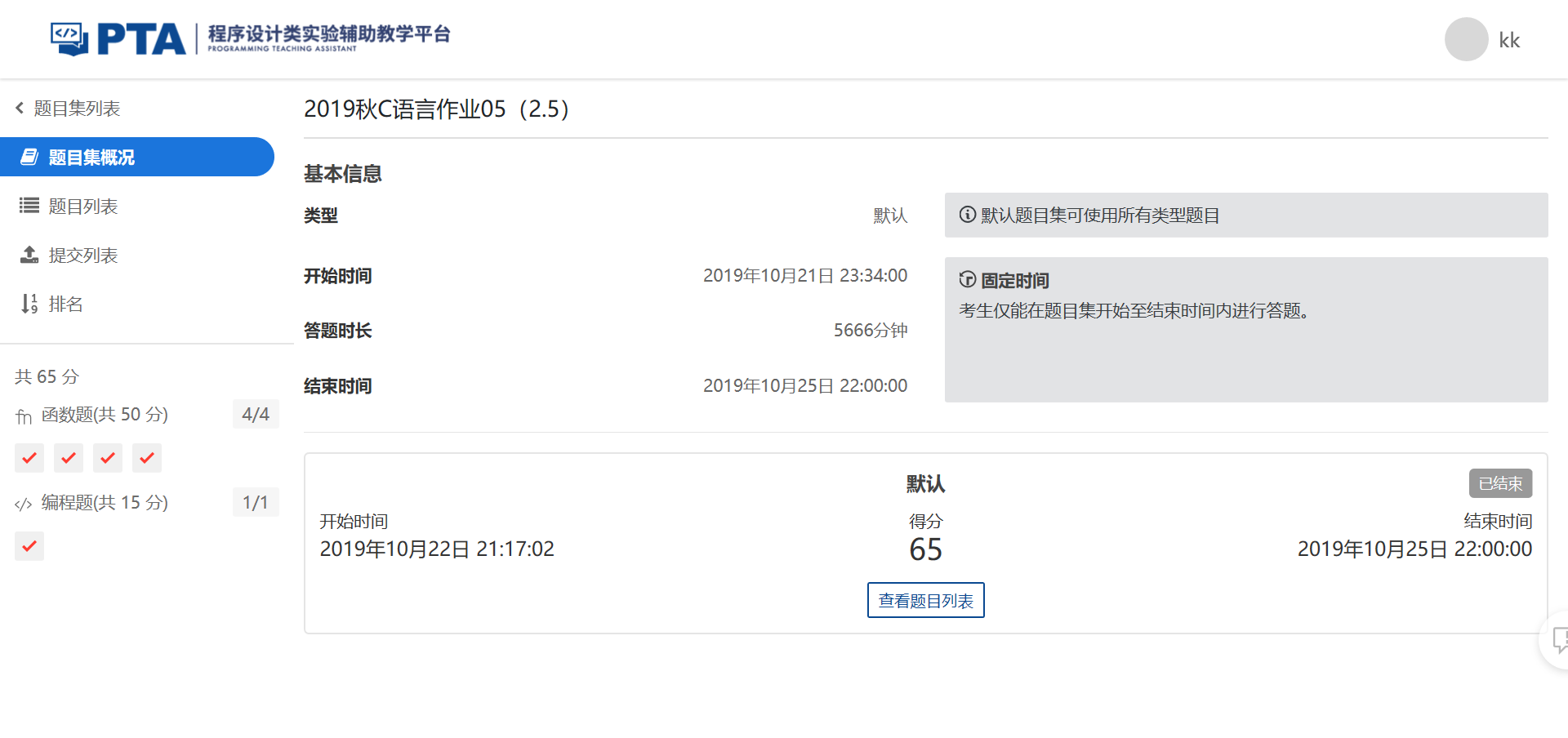Viewport: 1568px width, 738px height.
Task: Click the 提交列表 upload icon
Action: point(29,255)
